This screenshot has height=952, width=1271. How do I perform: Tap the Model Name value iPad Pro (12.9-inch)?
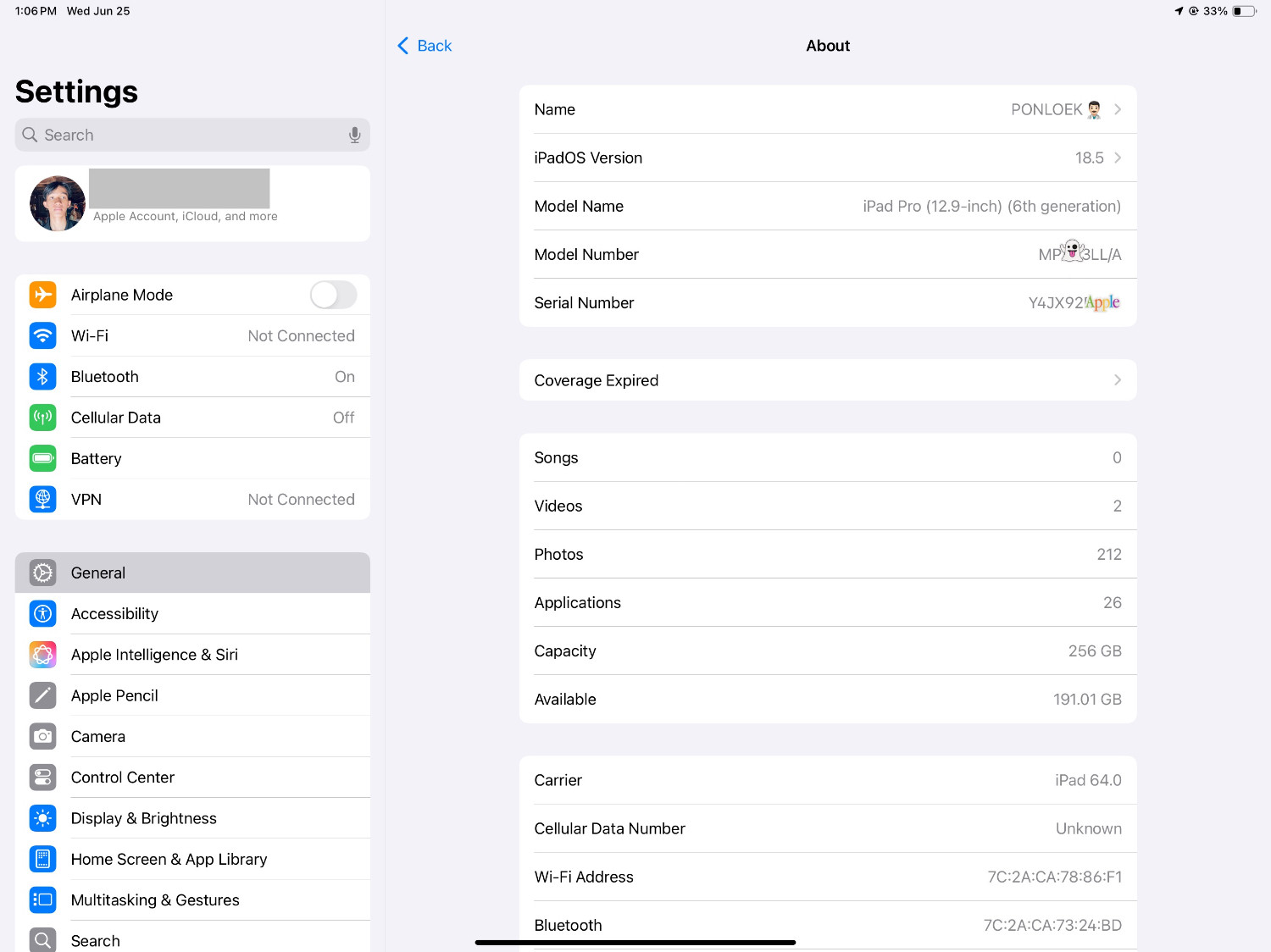pyautogui.click(x=991, y=206)
